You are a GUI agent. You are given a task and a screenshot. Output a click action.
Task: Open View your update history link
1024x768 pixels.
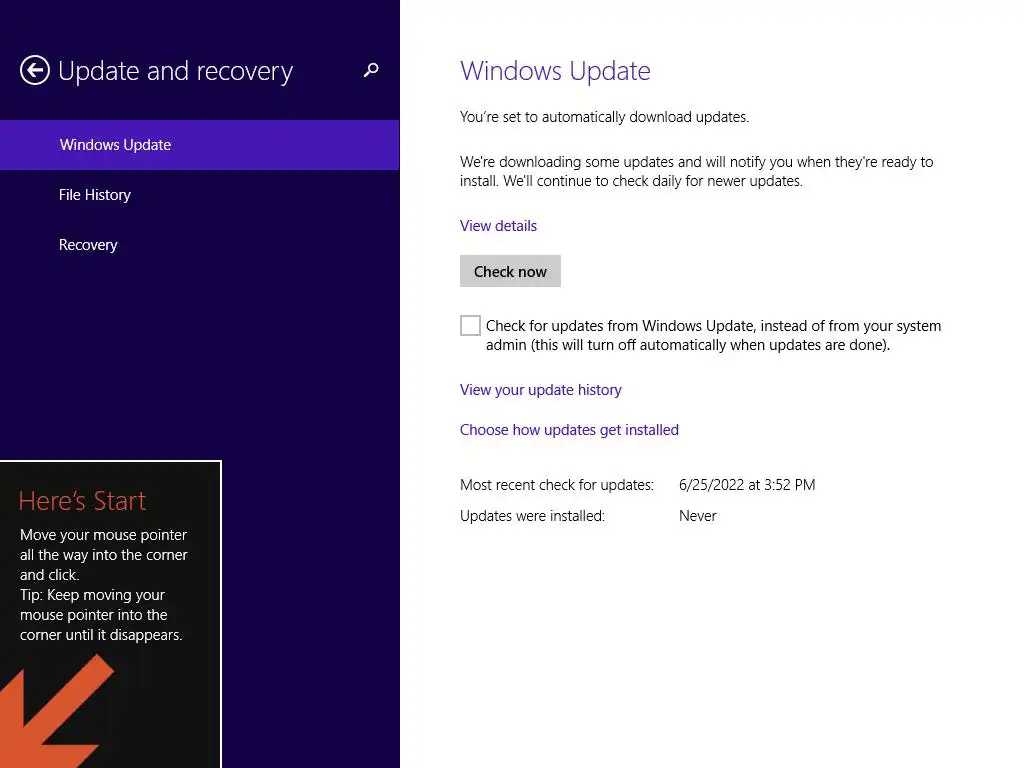(541, 390)
